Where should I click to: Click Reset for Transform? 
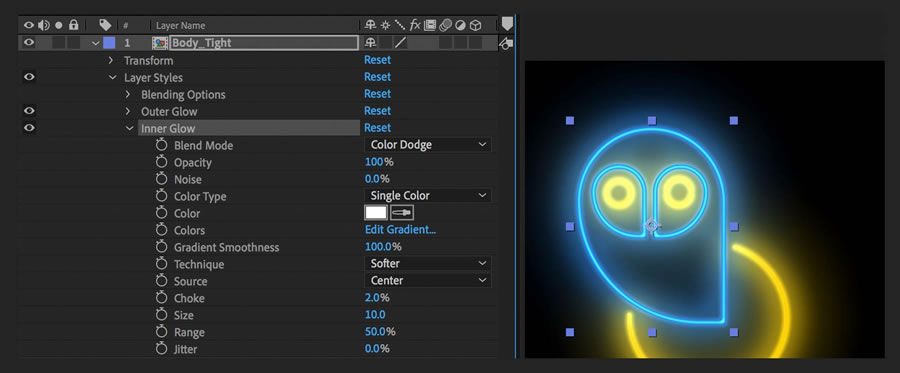click(x=377, y=60)
